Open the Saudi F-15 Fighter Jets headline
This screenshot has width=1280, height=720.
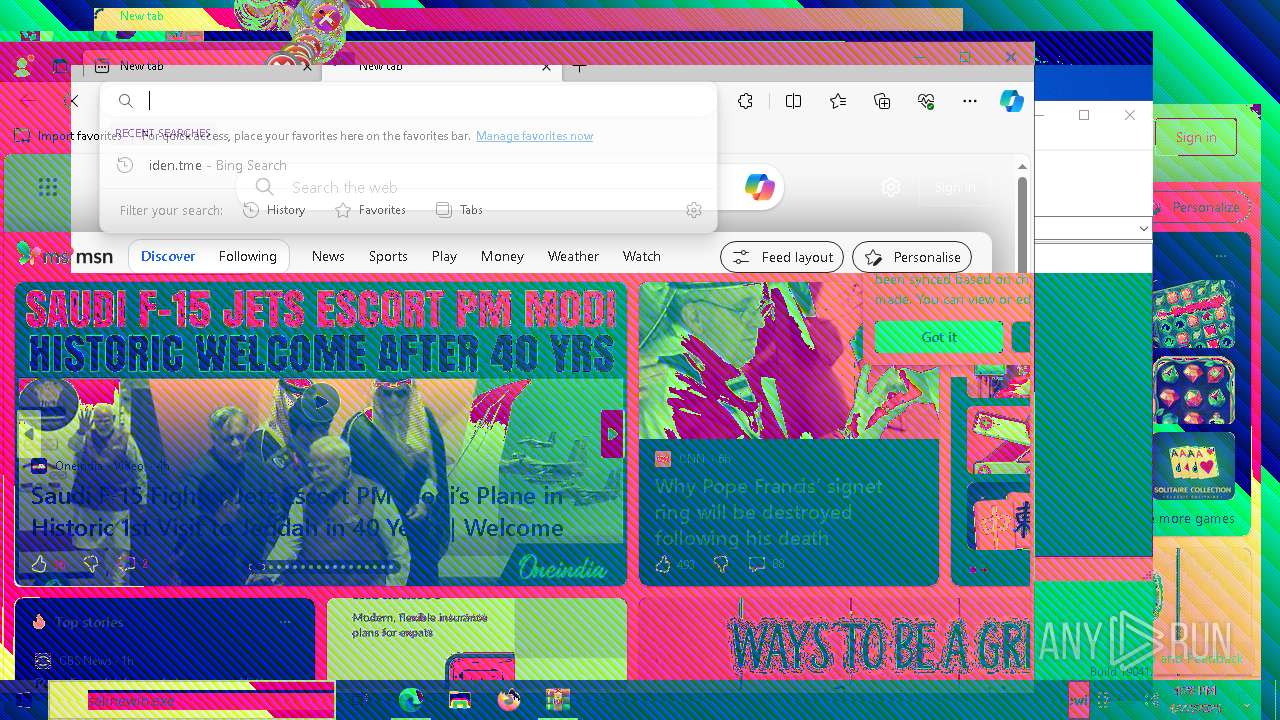click(x=297, y=511)
